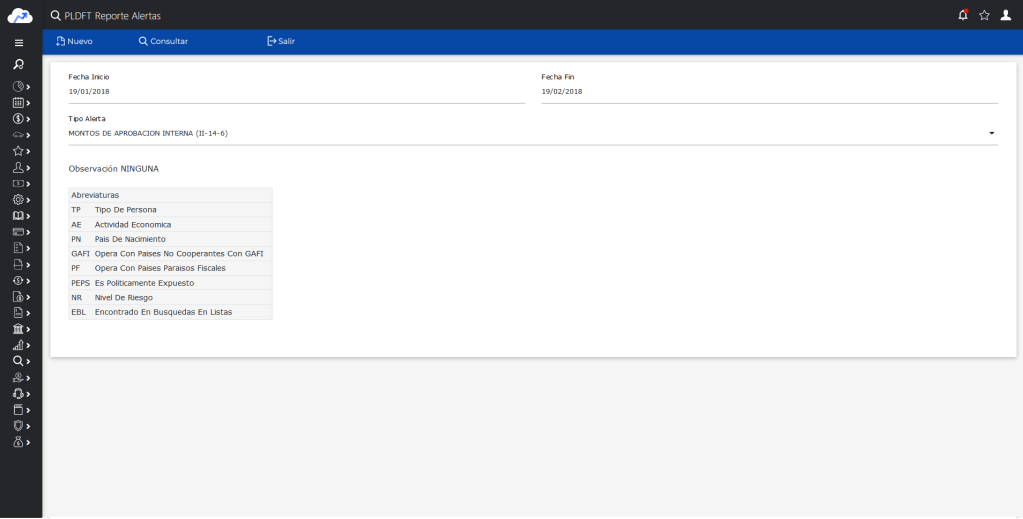Viewport: 1023px width, 519px height.
Task: Open the calendar module in sidebar
Action: (x=18, y=102)
